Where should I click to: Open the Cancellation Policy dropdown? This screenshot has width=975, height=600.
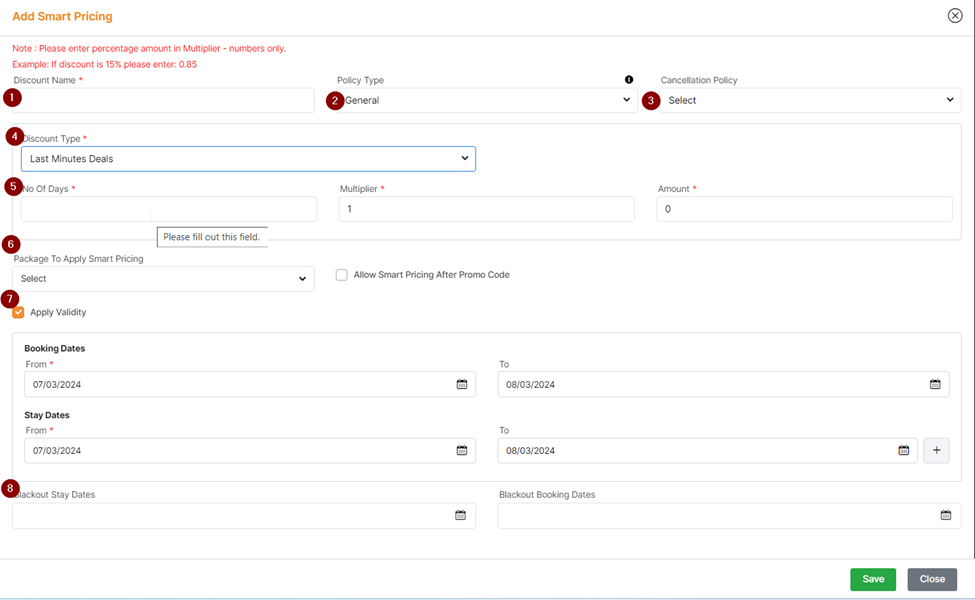810,100
